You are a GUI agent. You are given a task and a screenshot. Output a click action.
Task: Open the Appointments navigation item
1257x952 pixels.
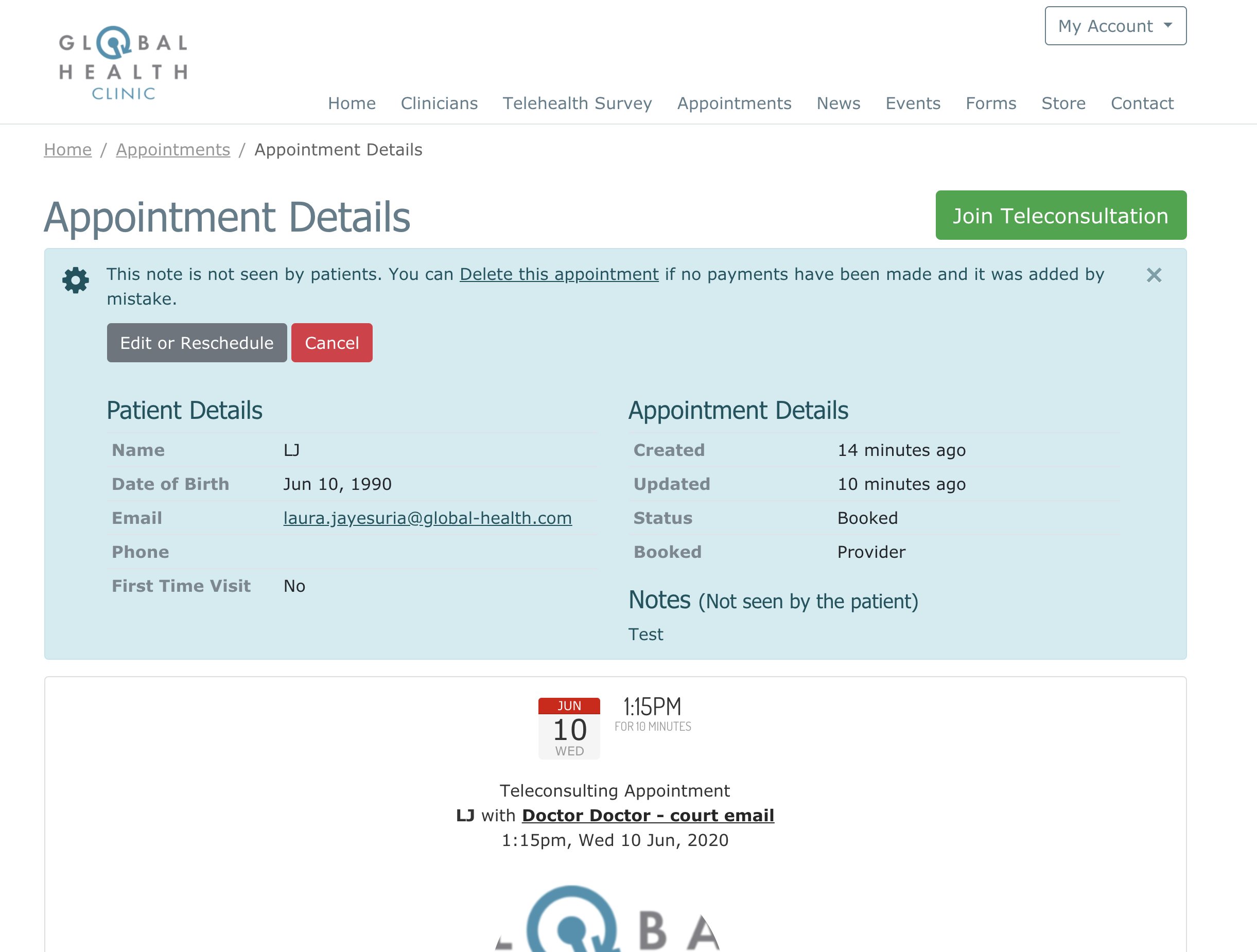tap(734, 103)
